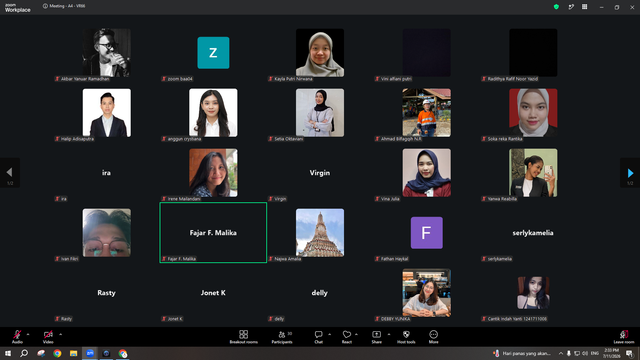Change layout using the View grid icon

tap(584, 7)
